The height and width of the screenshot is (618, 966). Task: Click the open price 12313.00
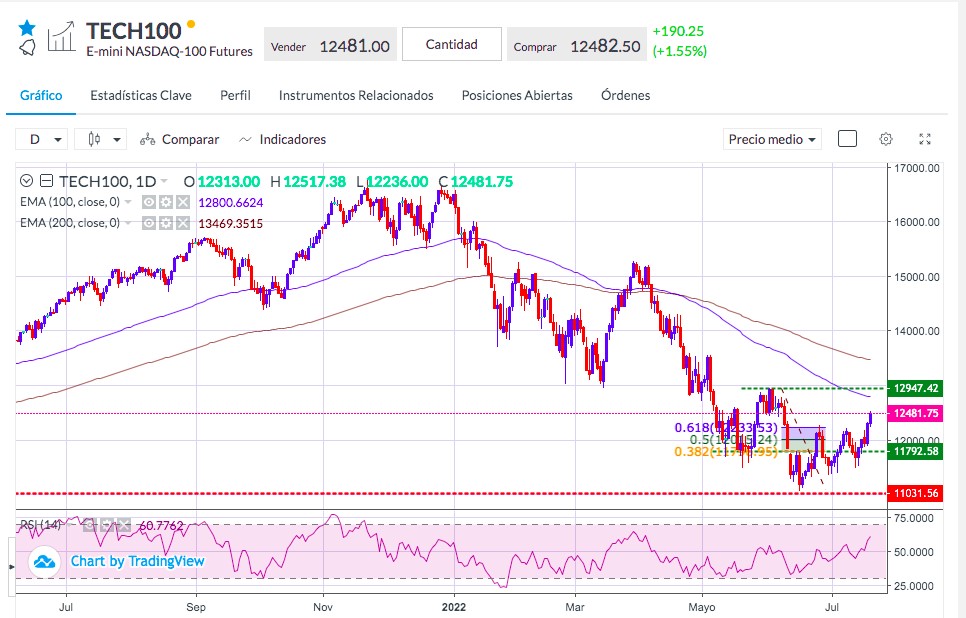point(229,182)
